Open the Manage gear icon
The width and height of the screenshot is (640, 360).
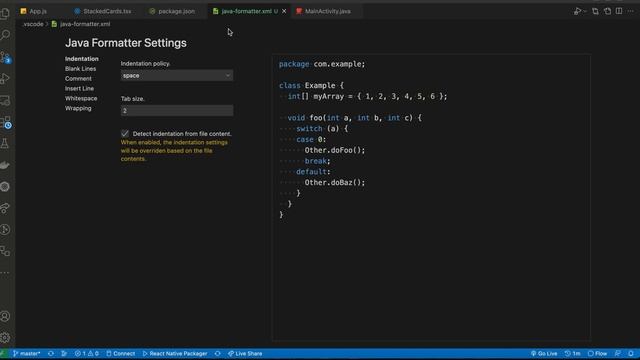5,338
